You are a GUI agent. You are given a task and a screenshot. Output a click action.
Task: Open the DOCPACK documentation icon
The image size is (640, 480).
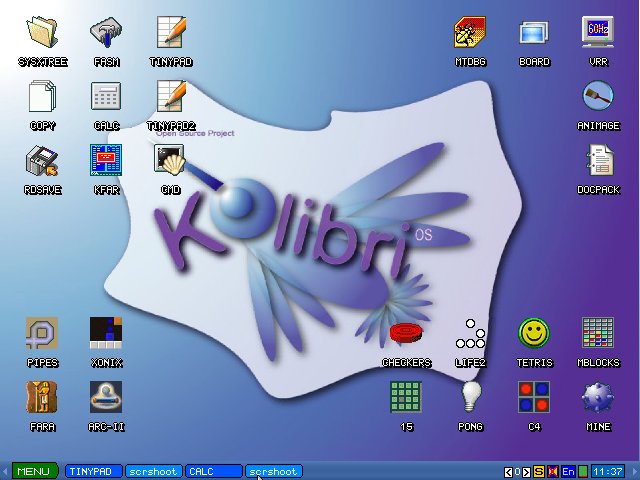[x=598, y=160]
